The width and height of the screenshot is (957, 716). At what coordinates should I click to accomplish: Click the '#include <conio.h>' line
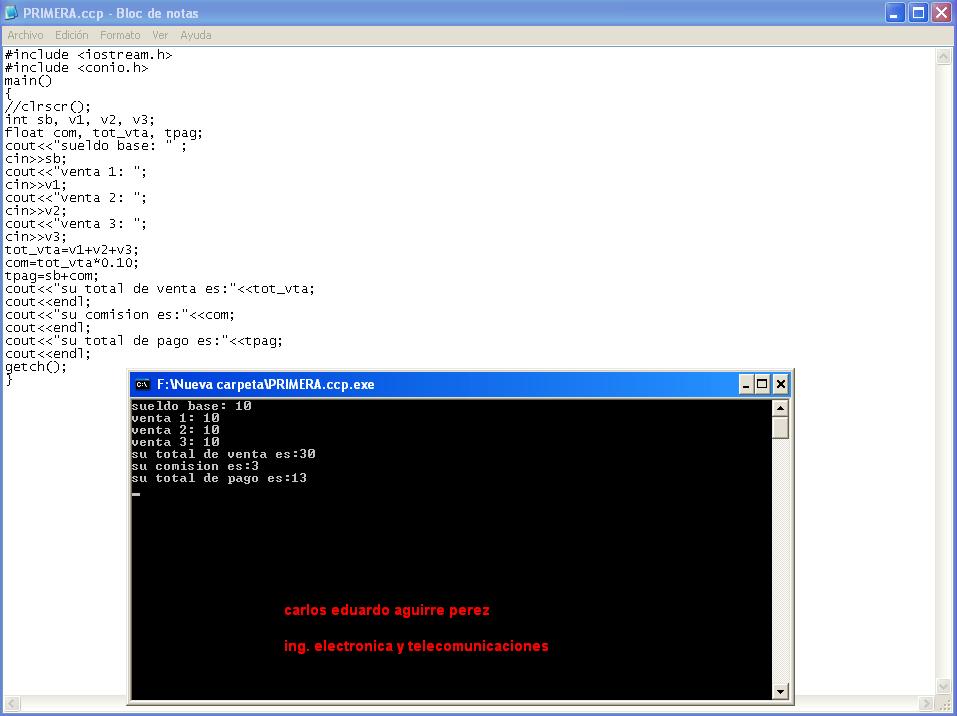click(76, 68)
